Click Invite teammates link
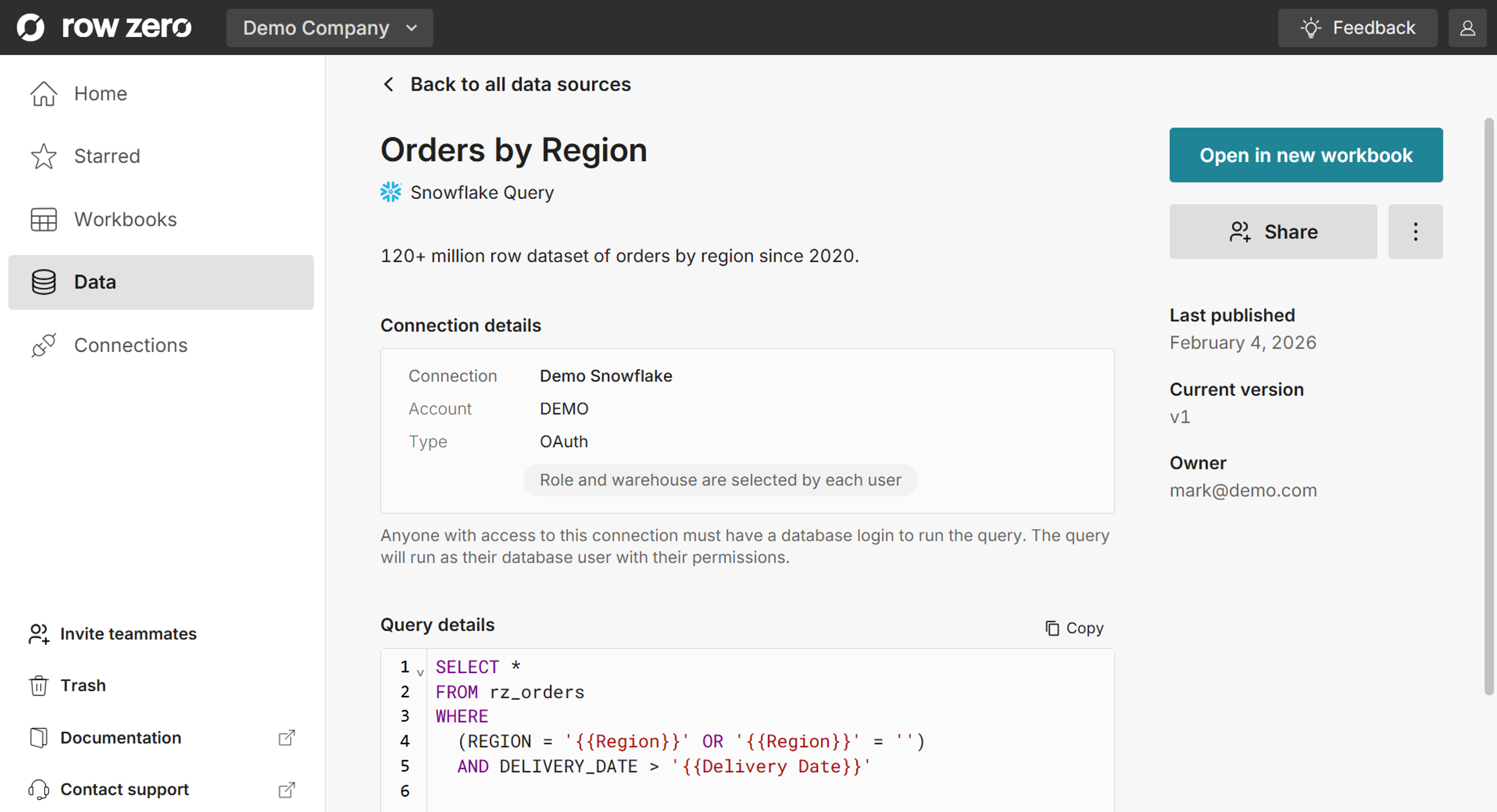The width and height of the screenshot is (1497, 812). tap(128, 634)
